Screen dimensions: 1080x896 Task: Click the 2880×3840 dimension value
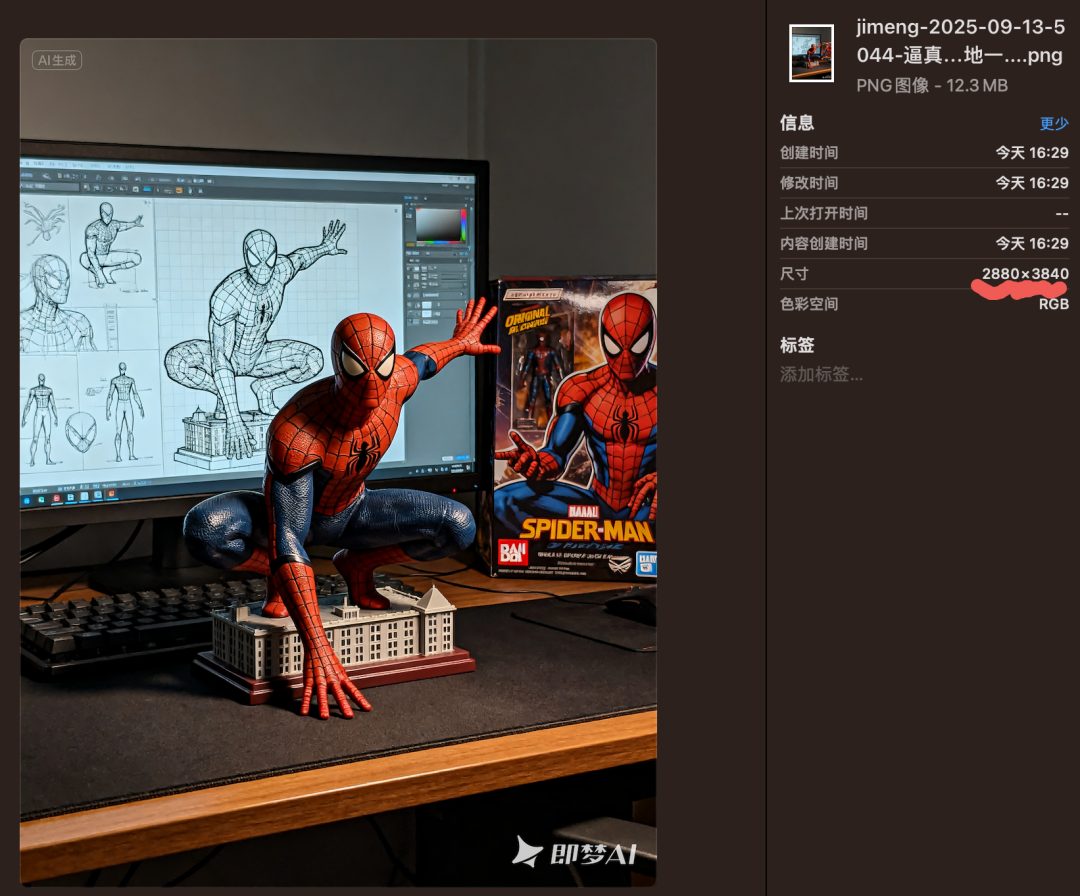coord(1025,274)
